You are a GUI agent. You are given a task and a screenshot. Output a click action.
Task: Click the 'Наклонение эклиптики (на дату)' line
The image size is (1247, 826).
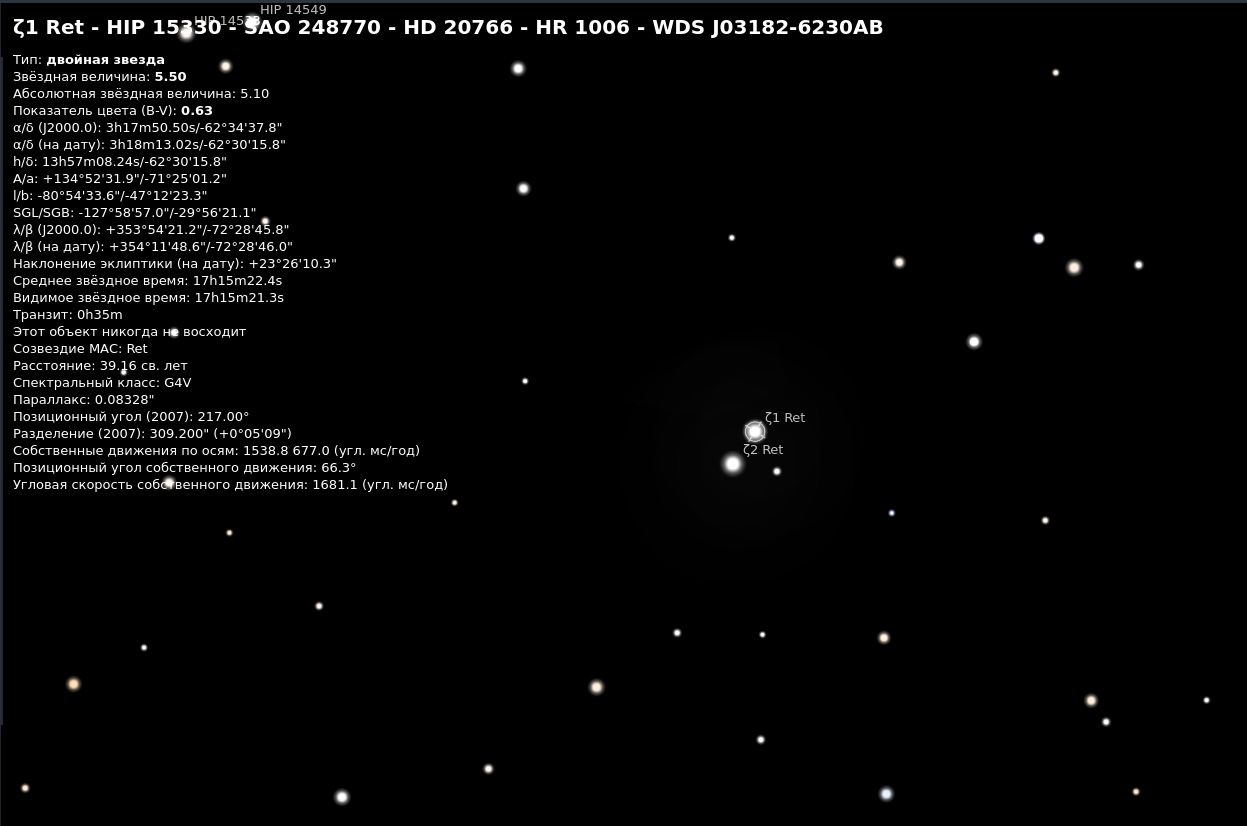[175, 264]
